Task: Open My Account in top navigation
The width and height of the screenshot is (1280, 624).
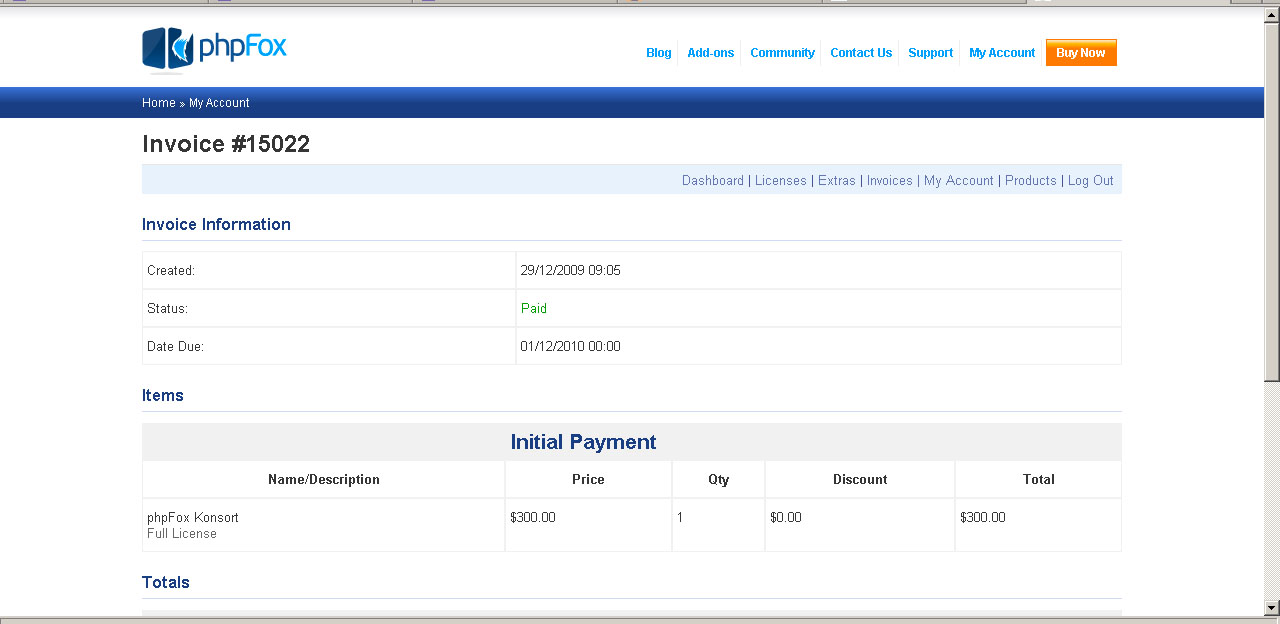Action: pyautogui.click(x=1002, y=53)
